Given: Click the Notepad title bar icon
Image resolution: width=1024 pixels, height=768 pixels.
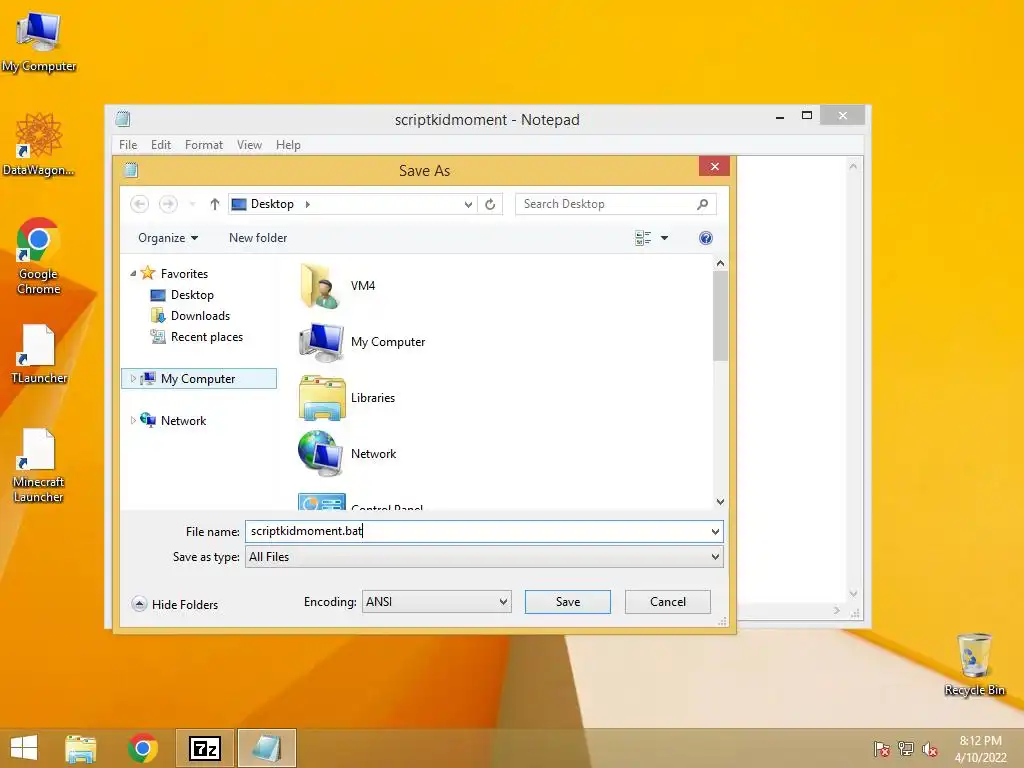Looking at the screenshot, I should click(x=123, y=119).
